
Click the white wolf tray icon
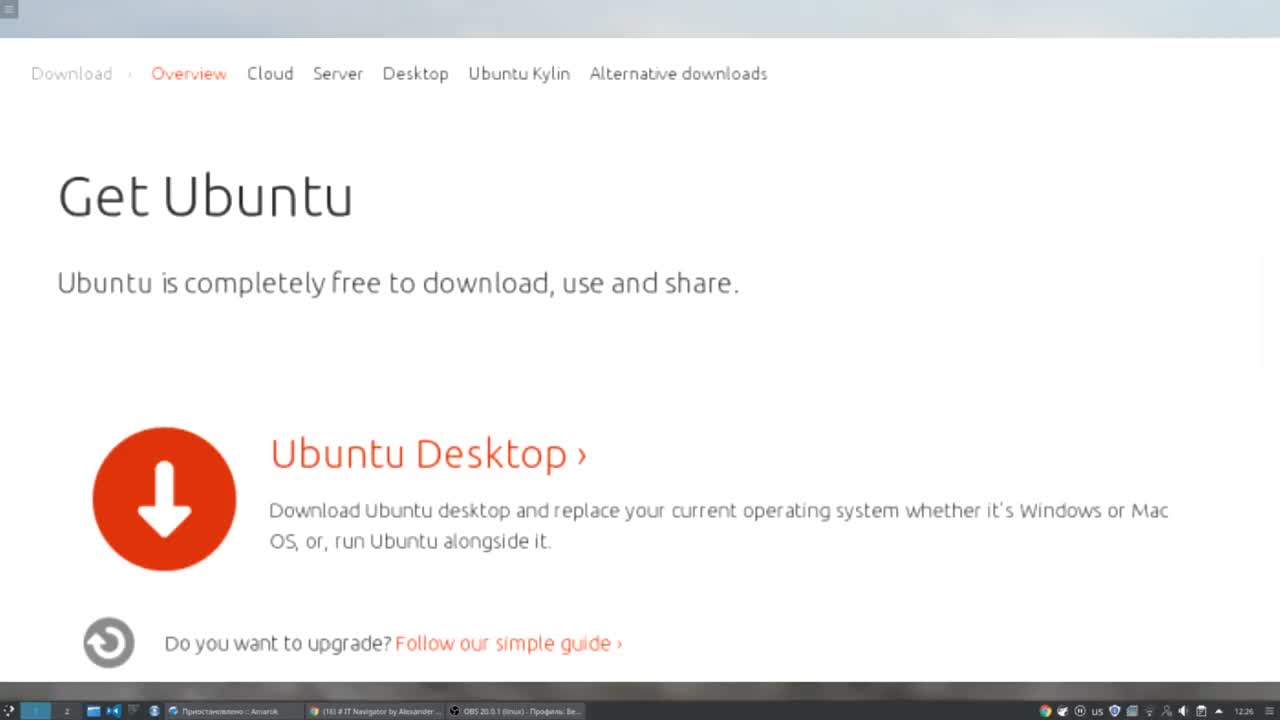point(1063,711)
